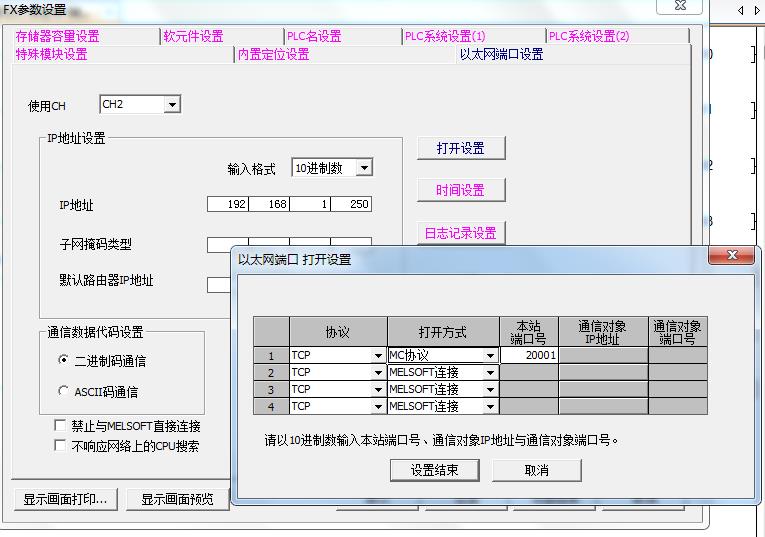Switch to 内置定位设置 tab
765x537 pixels.
273,54
